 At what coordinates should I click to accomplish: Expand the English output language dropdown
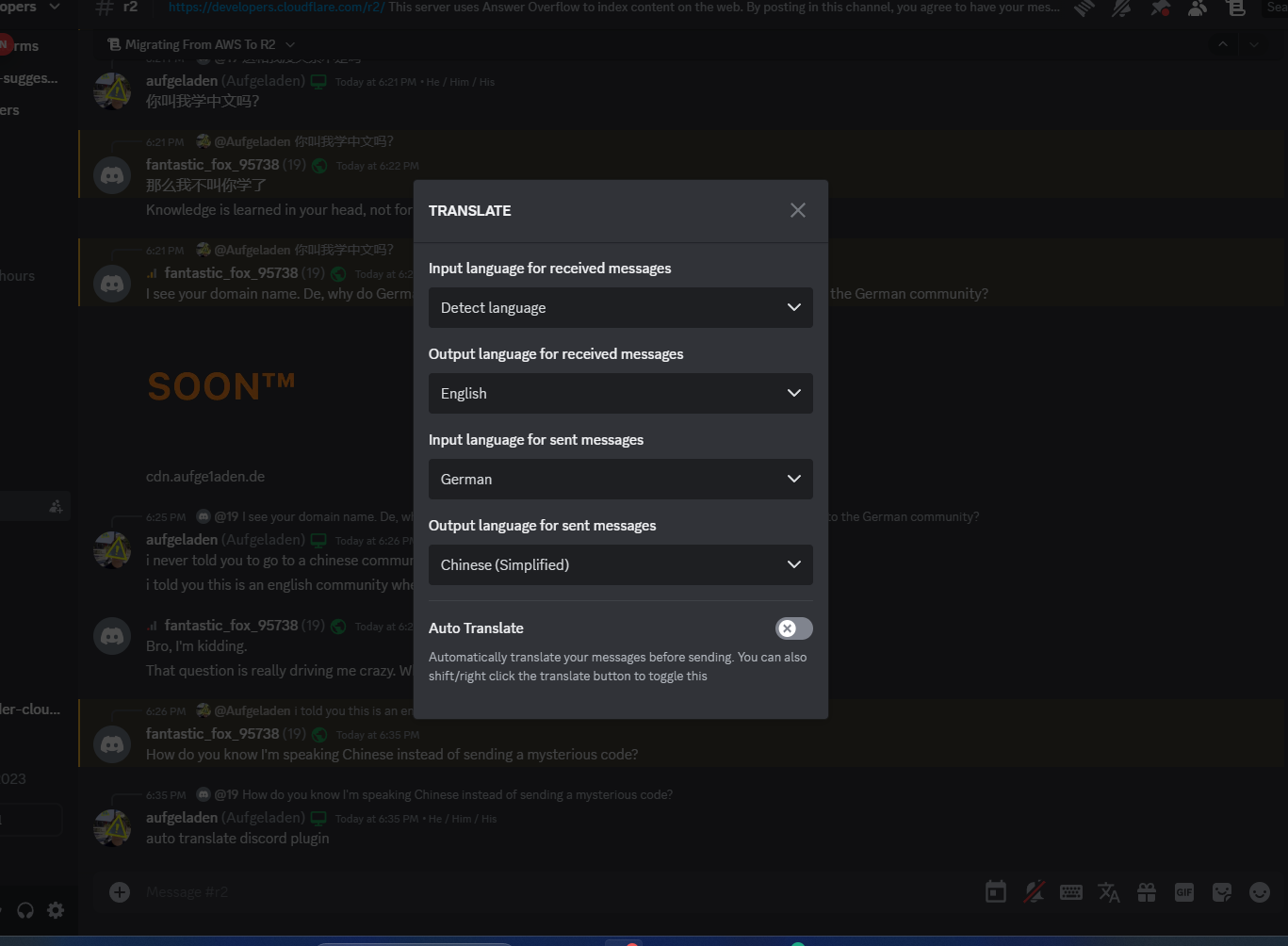point(620,393)
